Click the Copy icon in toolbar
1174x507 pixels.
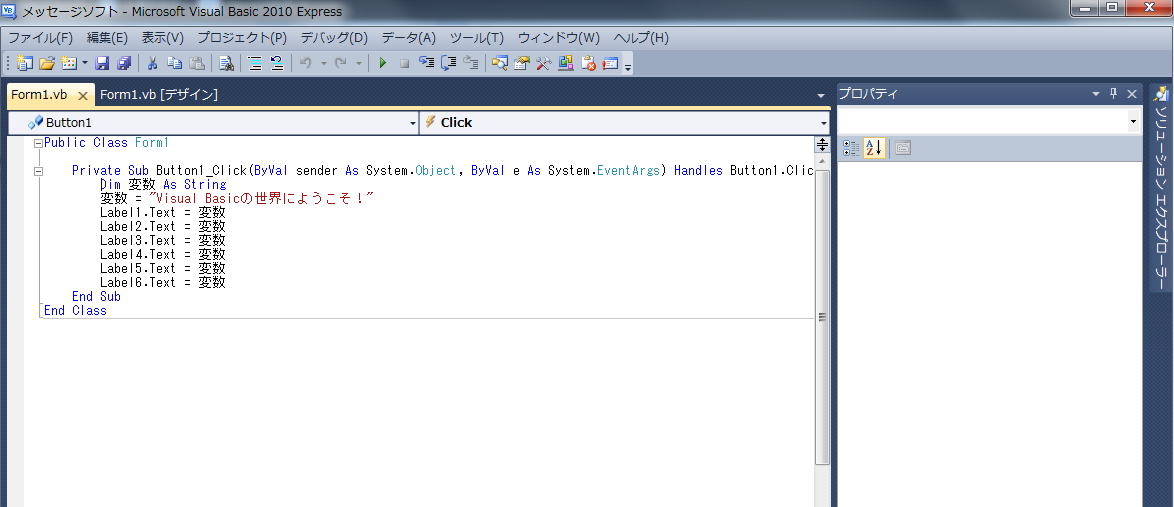[174, 64]
